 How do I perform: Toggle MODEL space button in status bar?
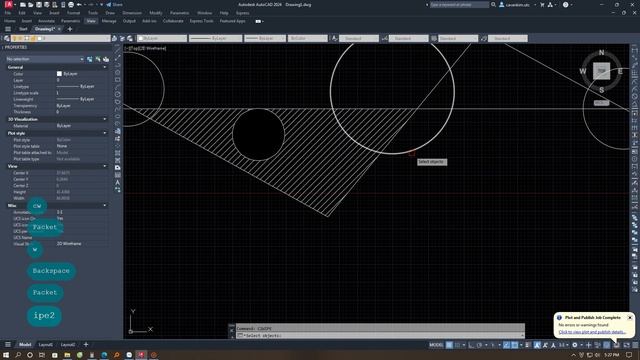tap(436, 345)
